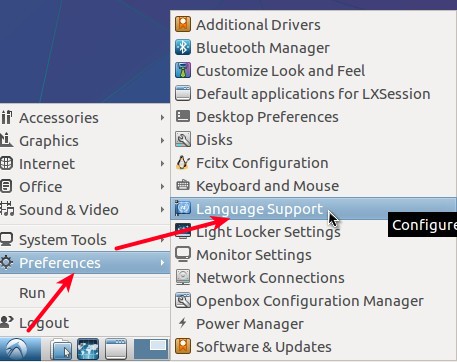Click the Default applications for LXSession icon
This screenshot has width=457, height=362.
(x=183, y=93)
